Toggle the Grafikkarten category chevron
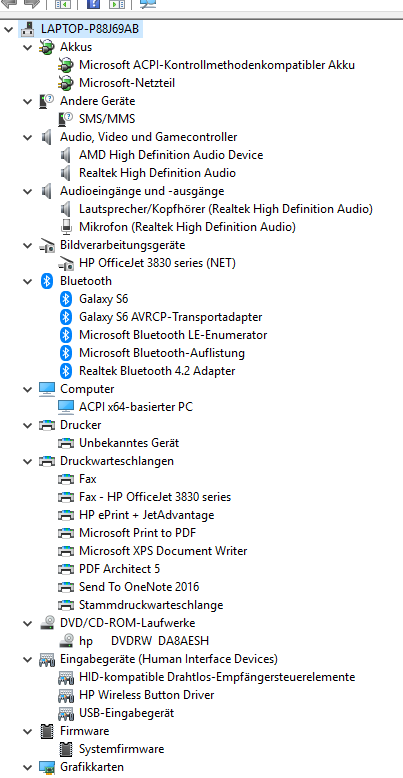Image resolution: width=403 pixels, height=778 pixels. pos(27,767)
